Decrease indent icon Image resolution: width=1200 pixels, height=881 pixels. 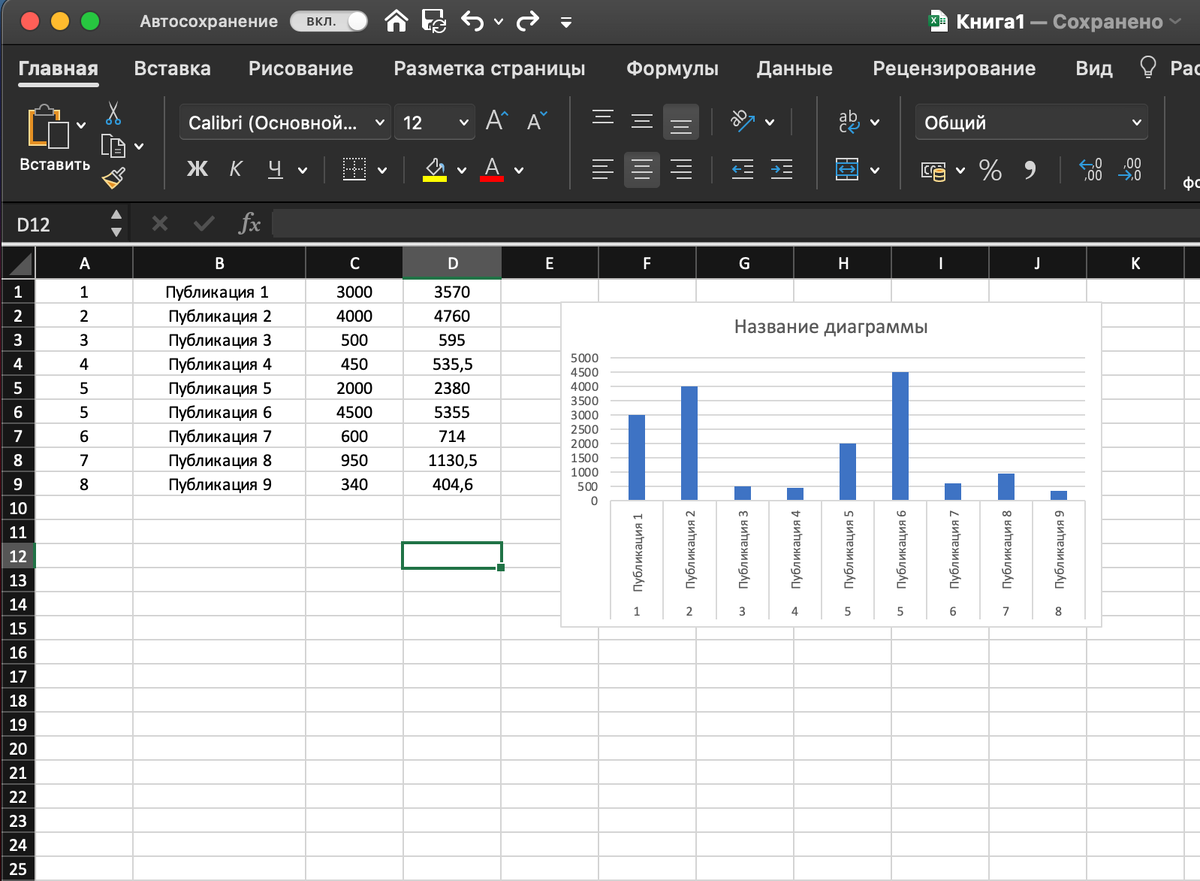tap(742, 169)
